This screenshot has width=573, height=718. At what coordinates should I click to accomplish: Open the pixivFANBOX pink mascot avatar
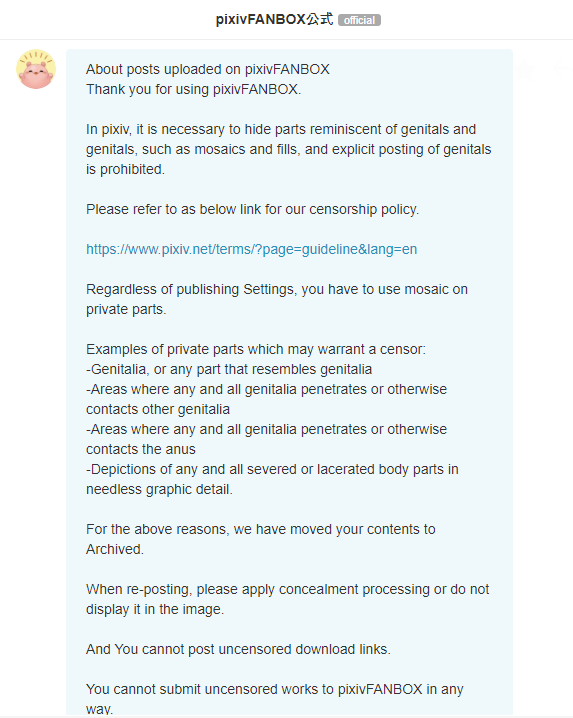pos(36,69)
